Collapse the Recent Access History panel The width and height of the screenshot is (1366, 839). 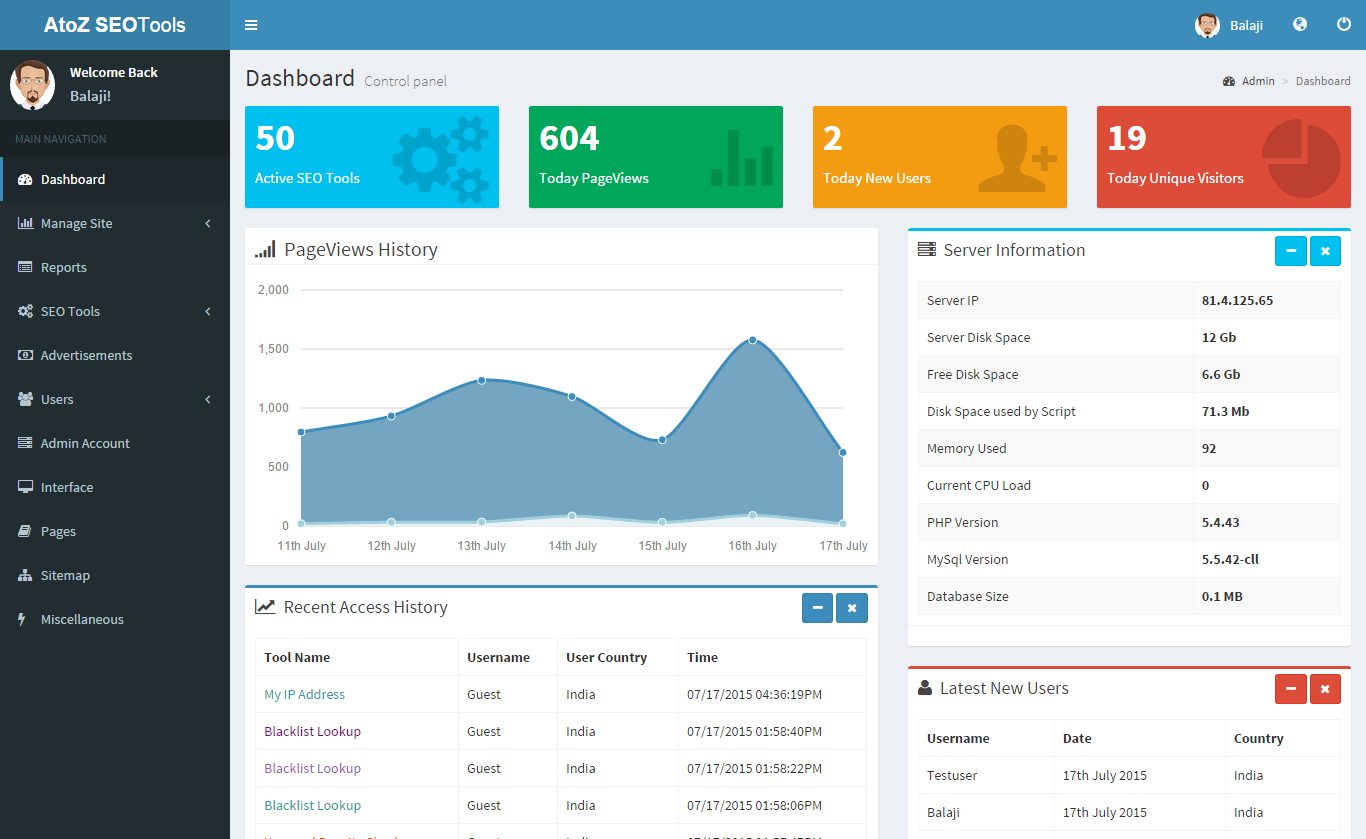[x=817, y=607]
